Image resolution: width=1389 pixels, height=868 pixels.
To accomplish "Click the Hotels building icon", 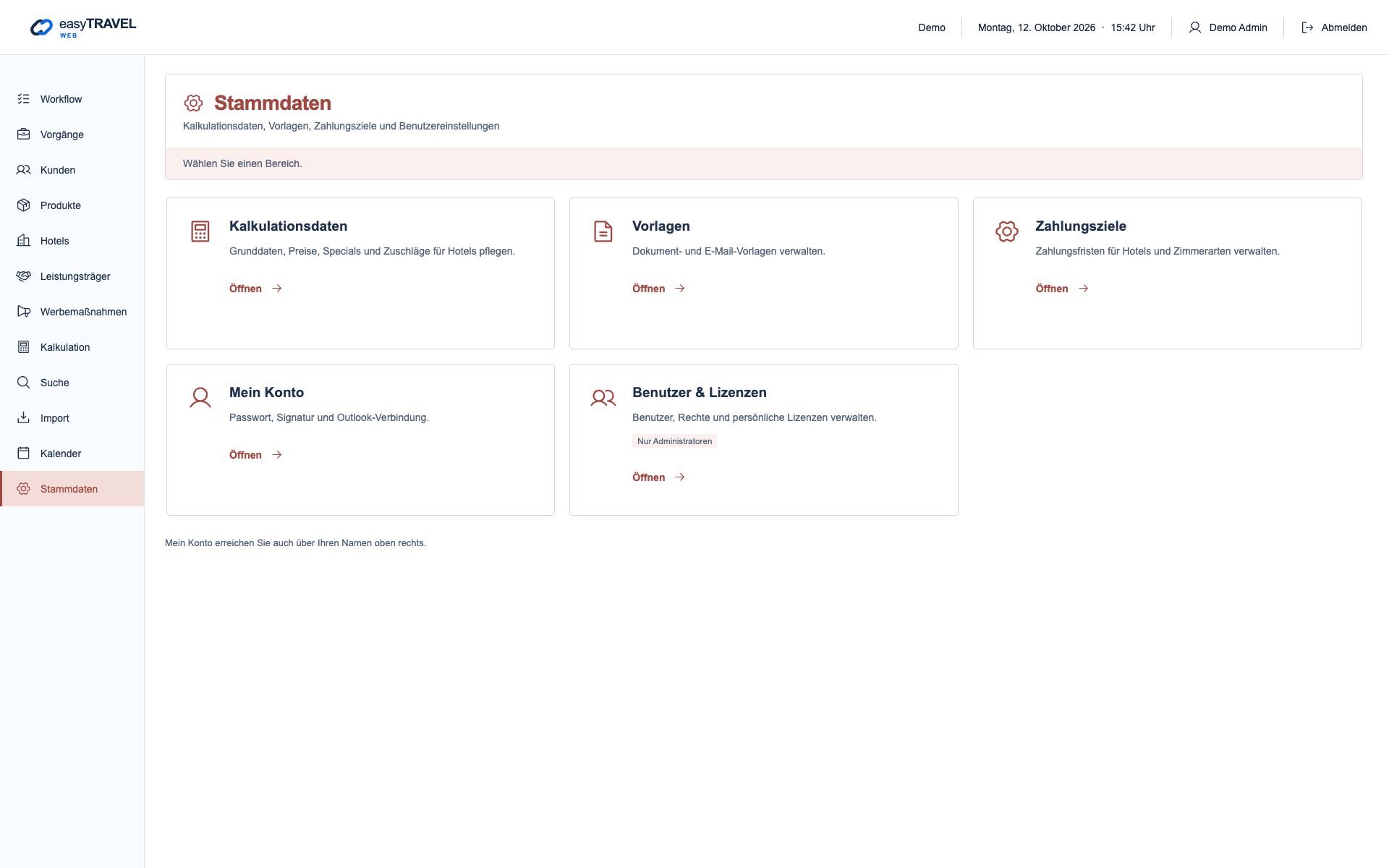I will click(24, 241).
